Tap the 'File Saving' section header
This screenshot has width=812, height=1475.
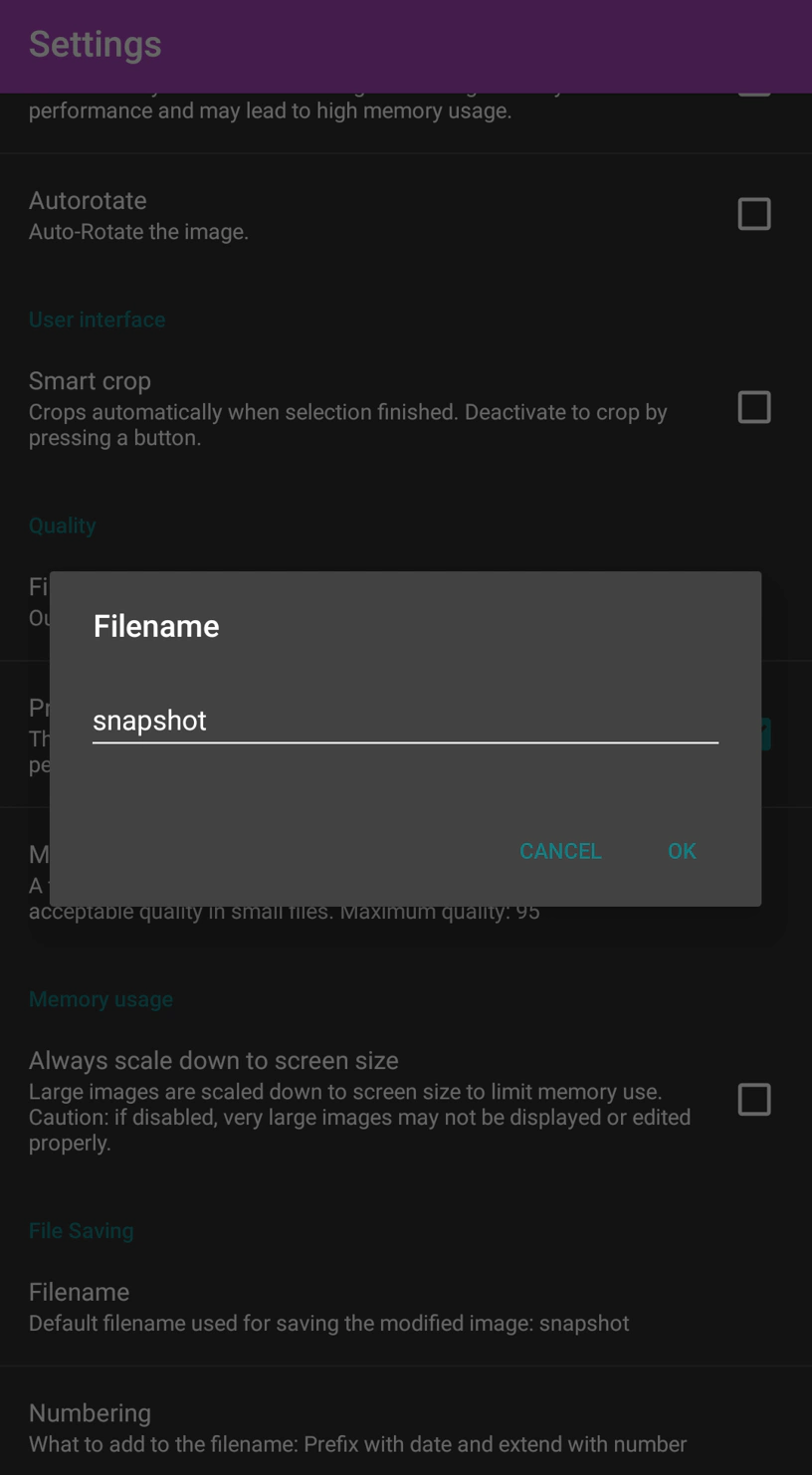pos(82,1231)
